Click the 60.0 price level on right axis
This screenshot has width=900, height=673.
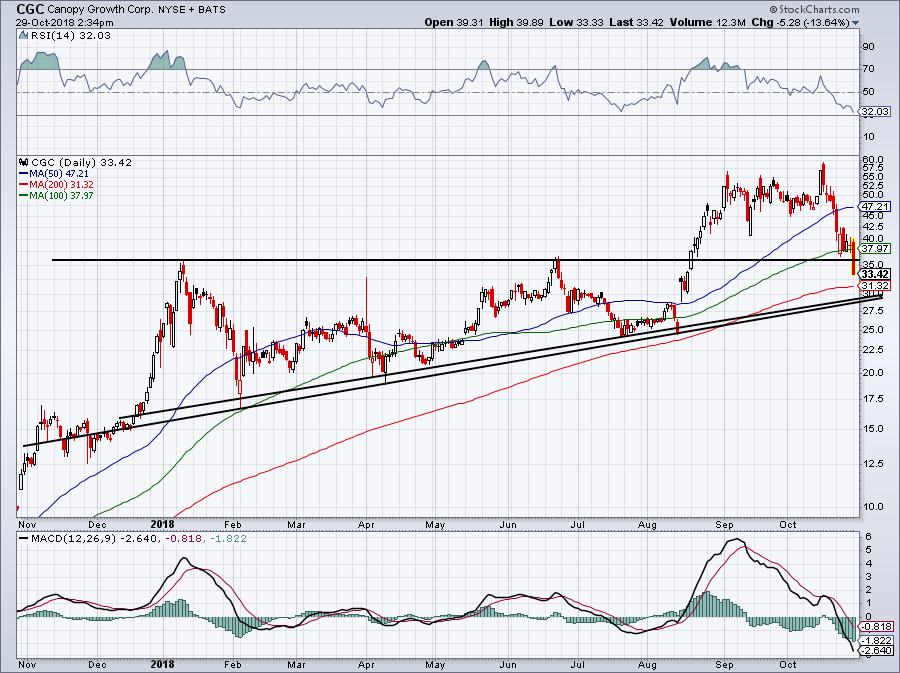coord(872,159)
